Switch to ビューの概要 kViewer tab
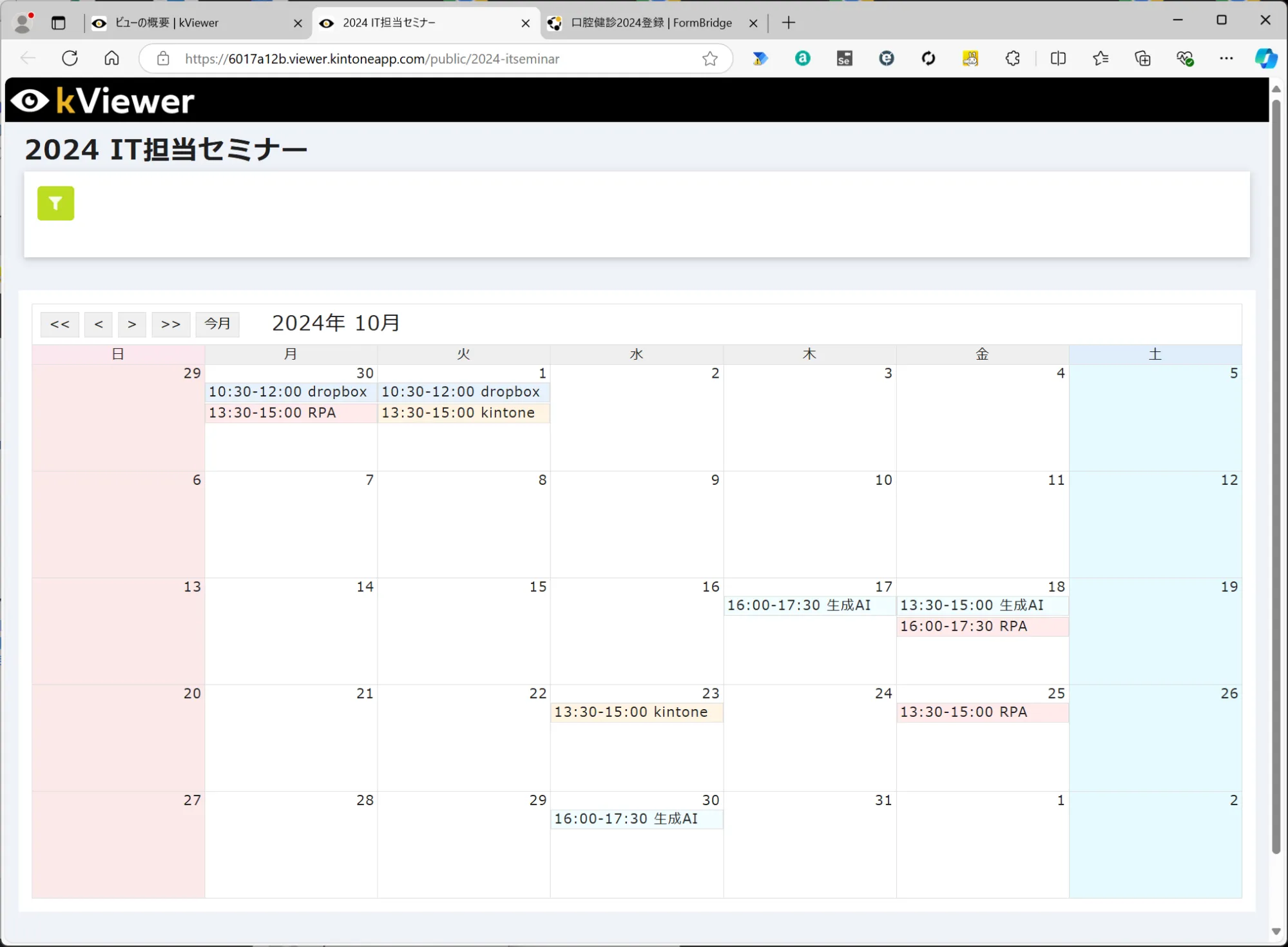Viewport: 1288px width, 947px height. point(193,23)
